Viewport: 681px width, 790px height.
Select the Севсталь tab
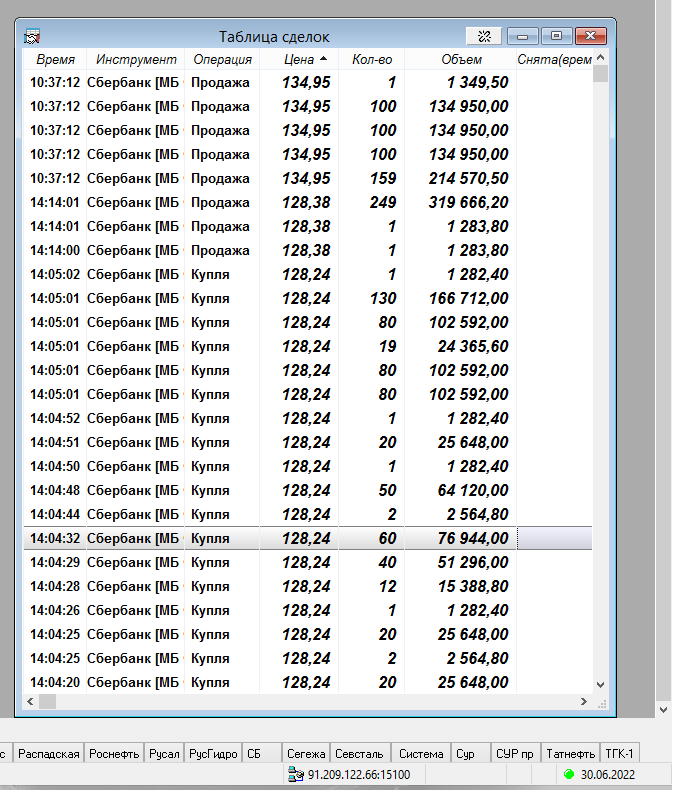pos(359,754)
